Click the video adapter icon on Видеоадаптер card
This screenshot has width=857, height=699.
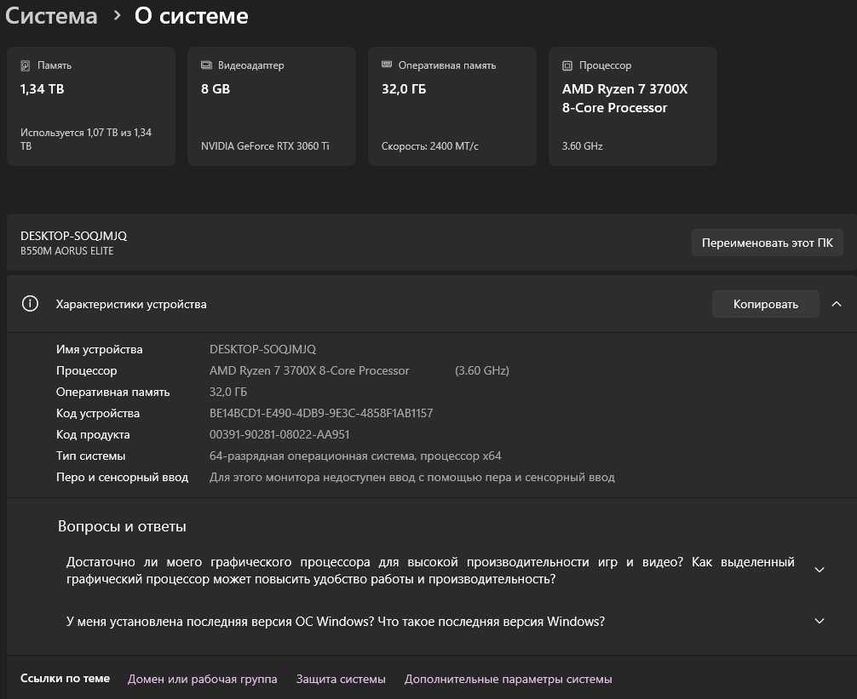point(206,65)
